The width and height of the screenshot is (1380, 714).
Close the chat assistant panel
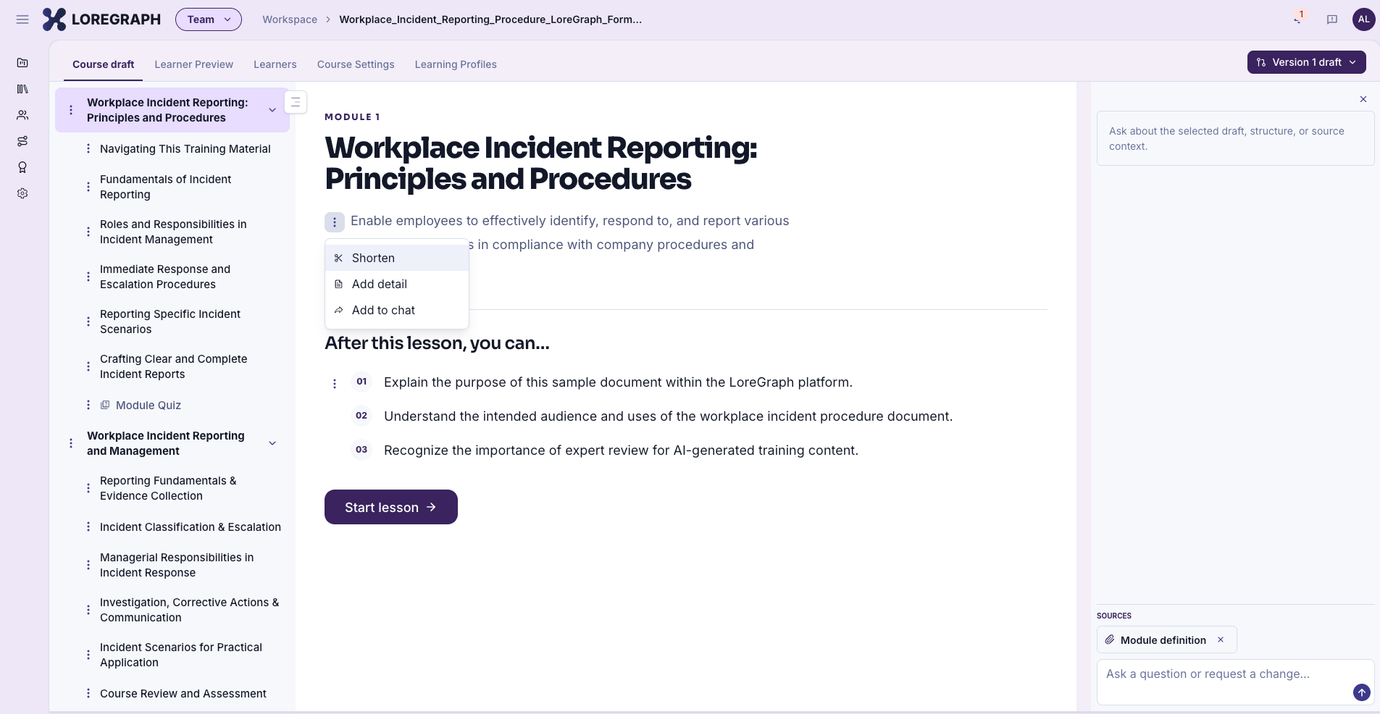[x=1363, y=99]
